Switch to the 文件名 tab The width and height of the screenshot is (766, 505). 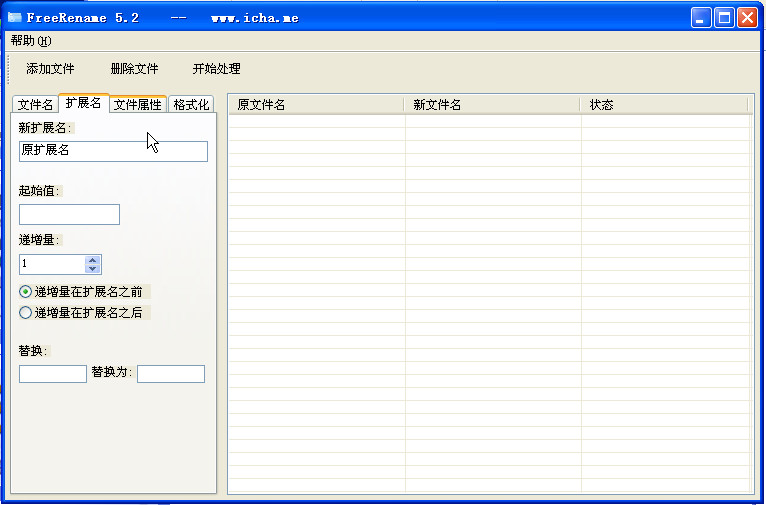(x=35, y=105)
